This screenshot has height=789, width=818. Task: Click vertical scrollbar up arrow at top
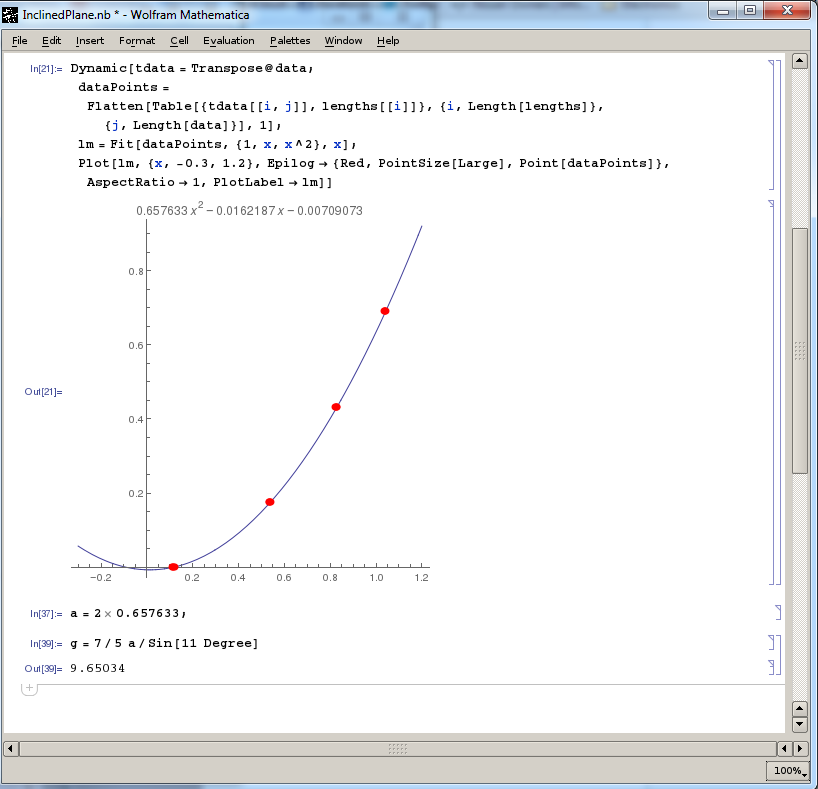coord(799,61)
